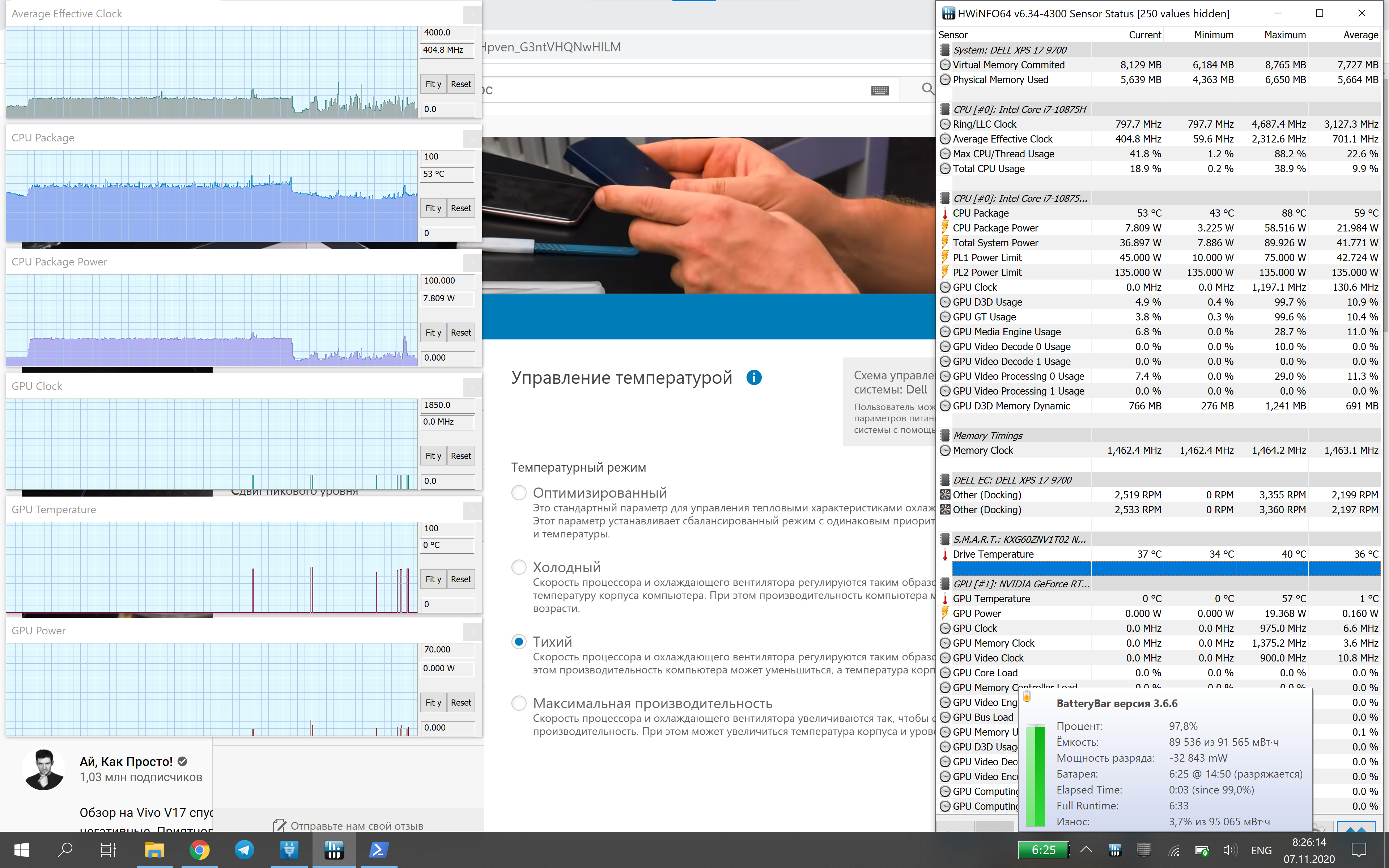This screenshot has width=1389, height=868.
Task: Click Fit y in Average Effective Clock graph
Action: point(433,84)
